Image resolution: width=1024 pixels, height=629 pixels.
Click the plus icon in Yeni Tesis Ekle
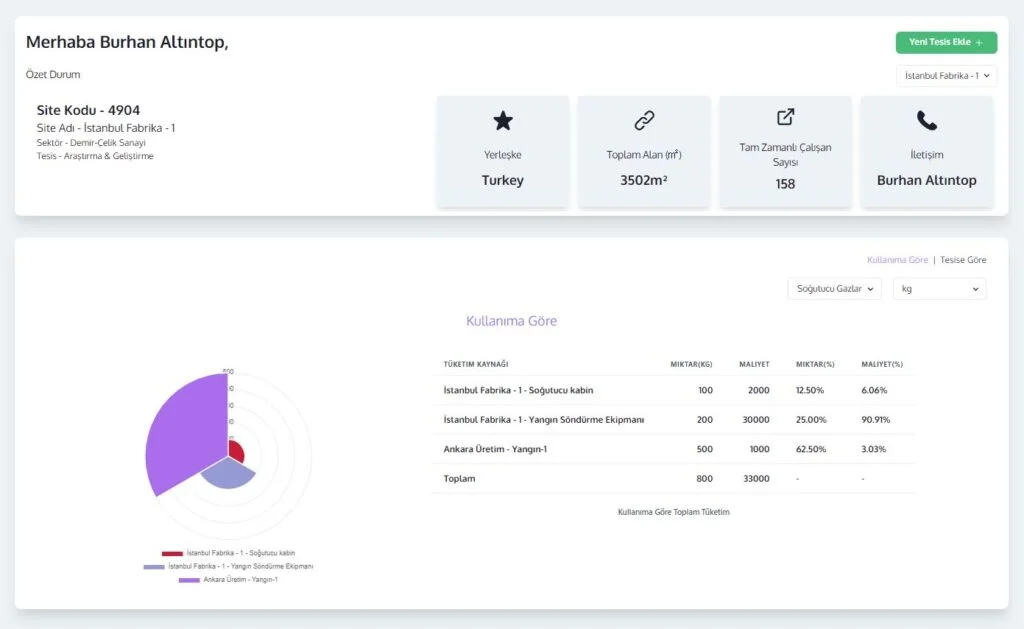(x=979, y=43)
